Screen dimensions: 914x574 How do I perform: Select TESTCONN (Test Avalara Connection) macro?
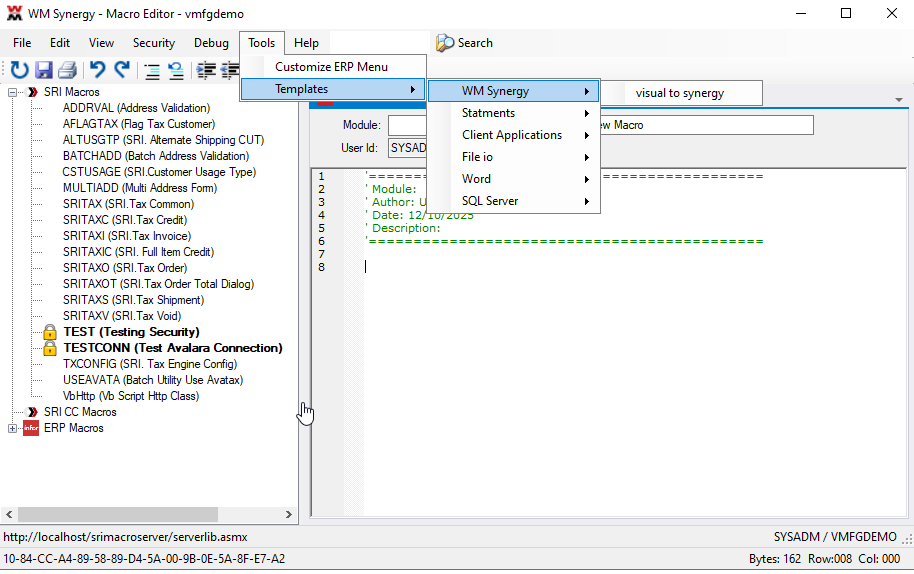pos(173,348)
